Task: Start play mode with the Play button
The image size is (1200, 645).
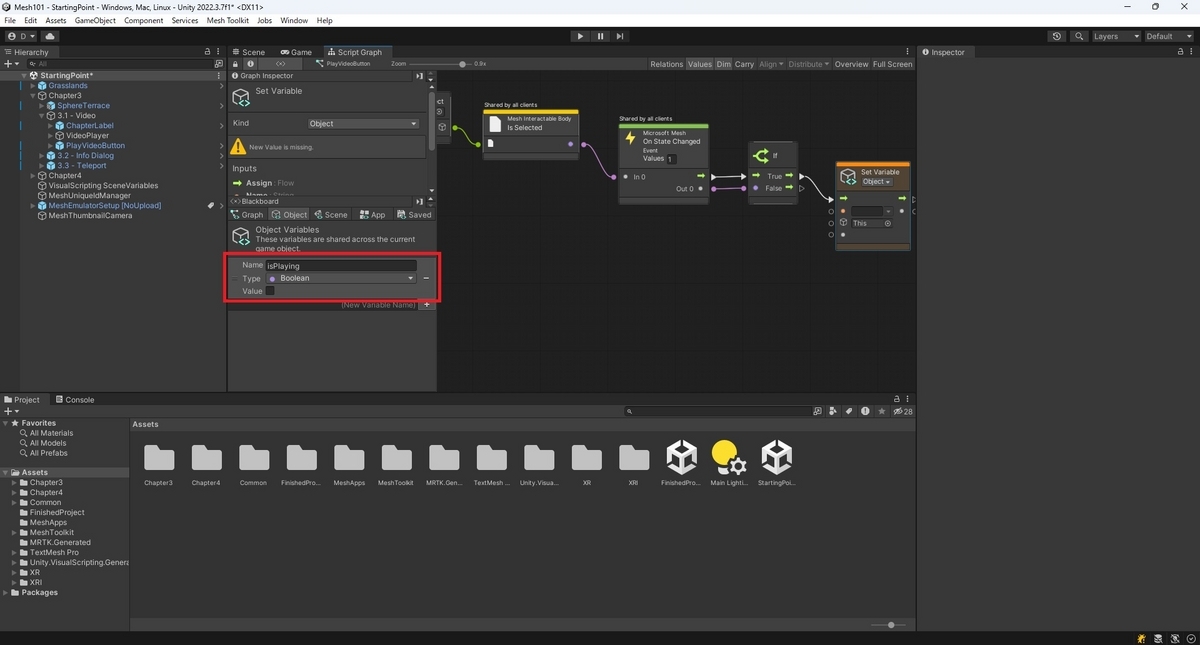Action: click(580, 36)
